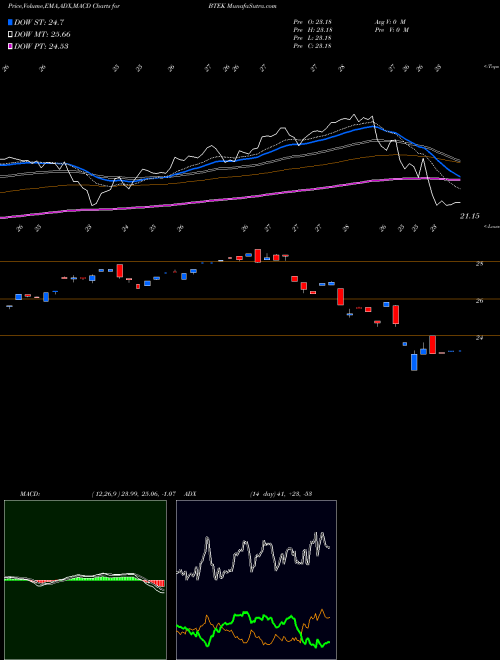The image size is (500, 660).
Task: Click the 28 price axis label
Action: point(479,264)
